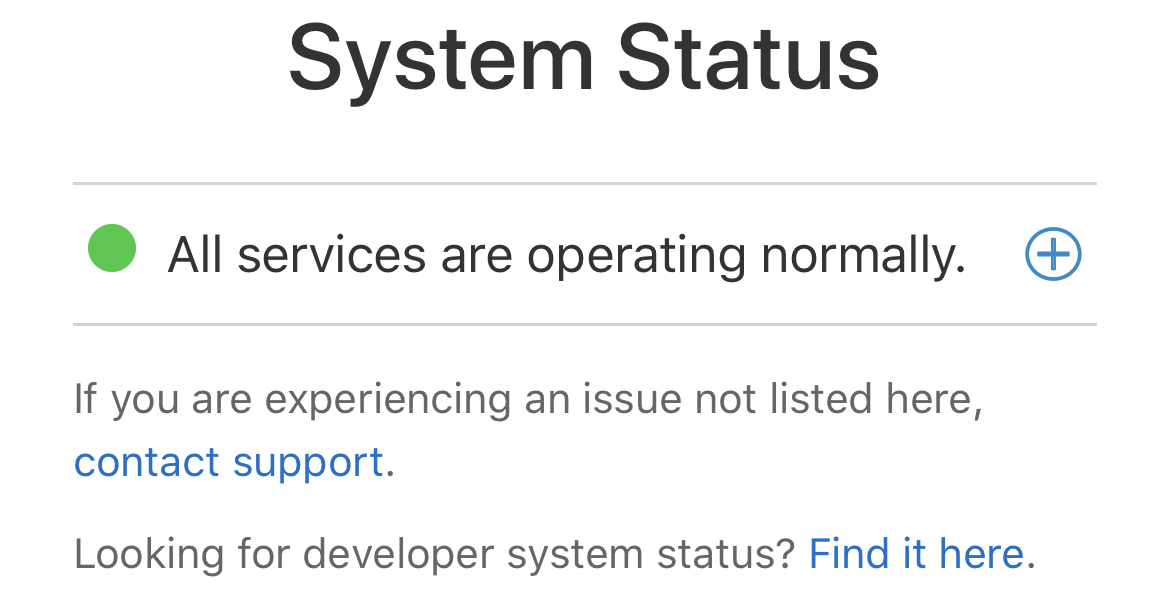Click the word Status in the page title
Image resolution: width=1170 pixels, height=616 pixels.
[748, 60]
